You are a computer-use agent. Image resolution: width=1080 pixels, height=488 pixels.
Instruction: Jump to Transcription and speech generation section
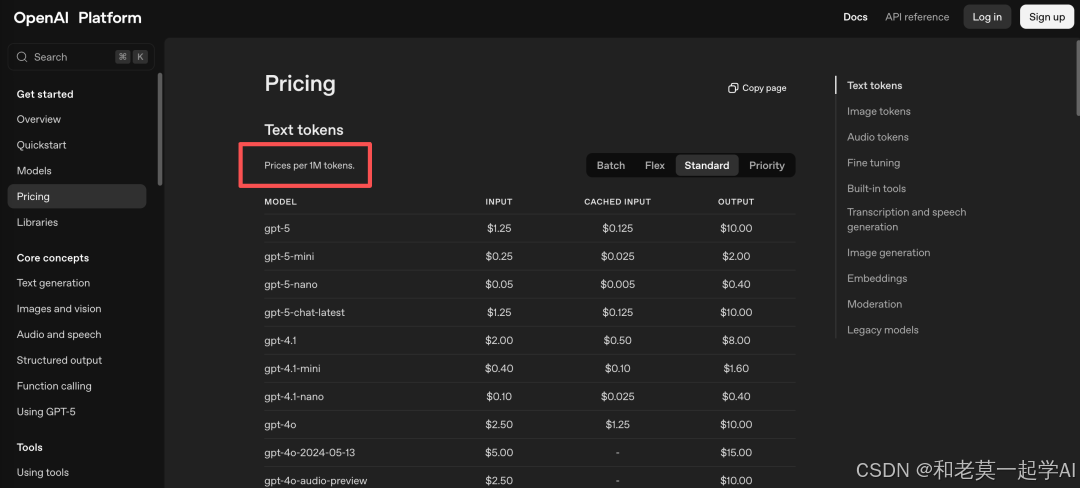pos(906,220)
